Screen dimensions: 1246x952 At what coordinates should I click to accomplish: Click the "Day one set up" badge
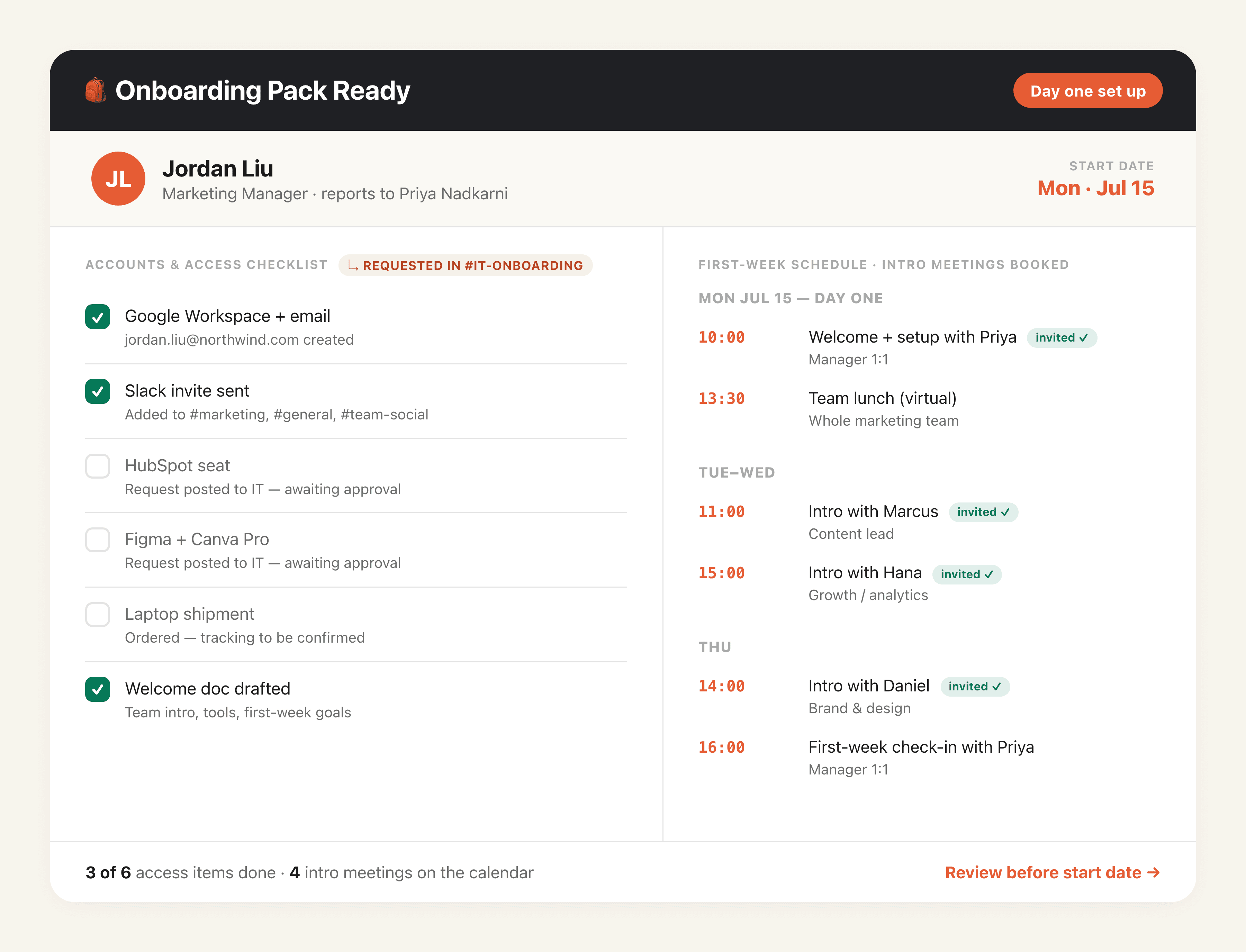pyautogui.click(x=1087, y=91)
